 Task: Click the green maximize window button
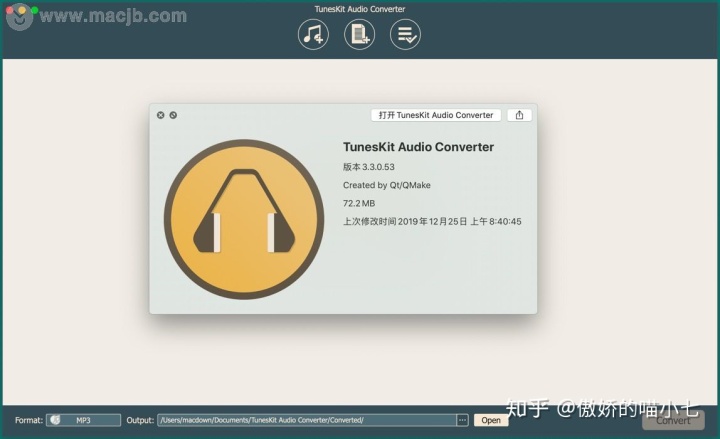pyautogui.click(x=34, y=10)
